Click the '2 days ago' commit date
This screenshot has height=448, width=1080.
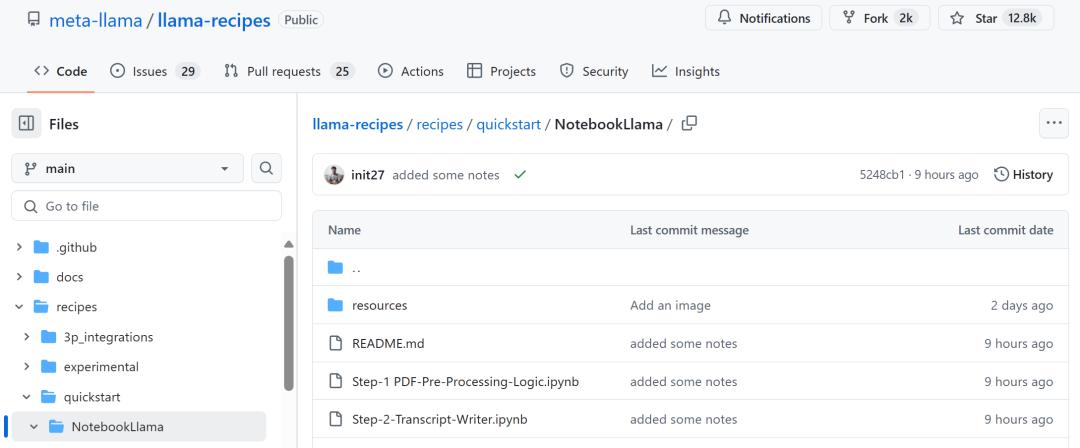(1021, 305)
